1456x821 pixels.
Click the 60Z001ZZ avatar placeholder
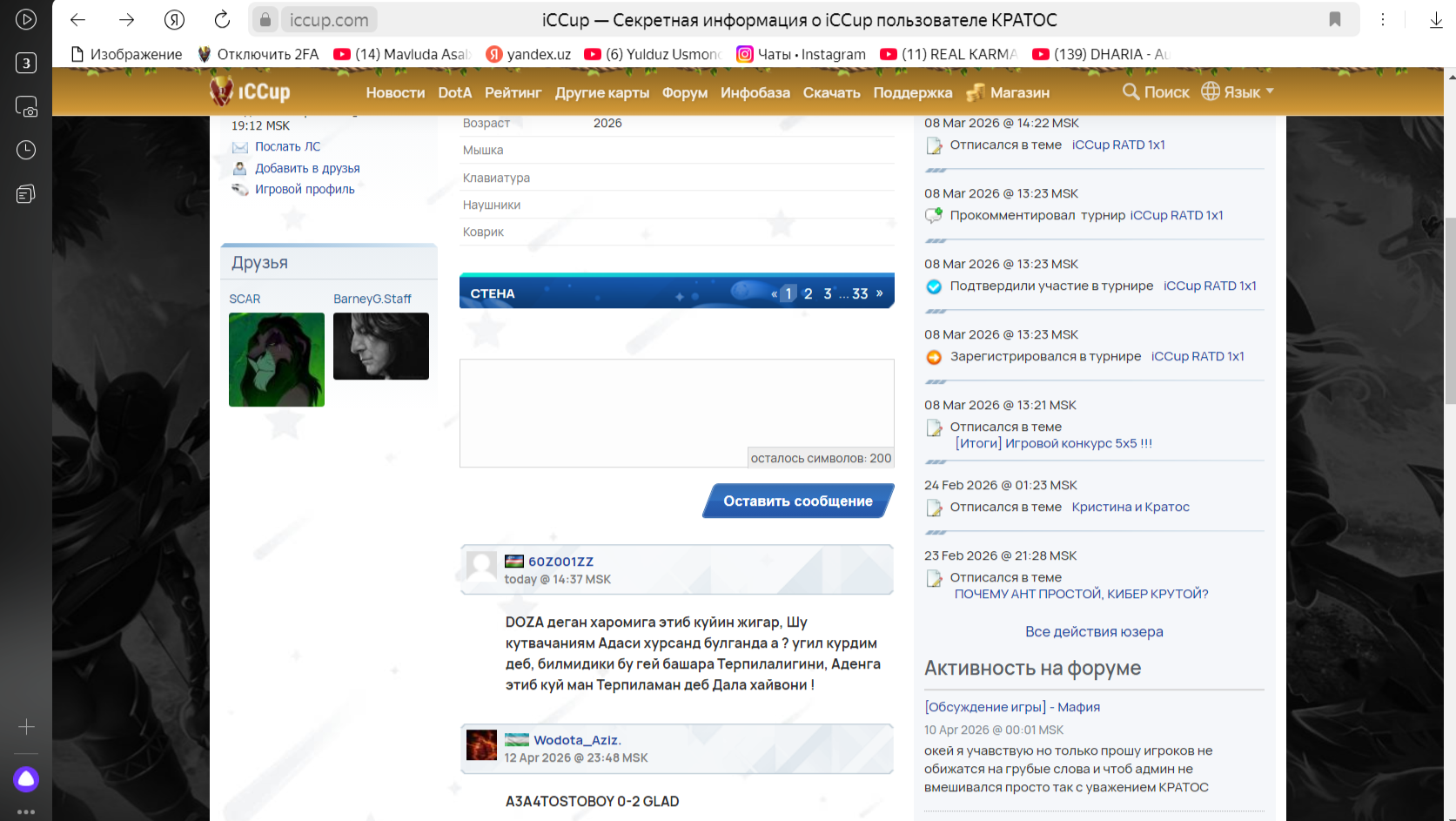pos(481,566)
